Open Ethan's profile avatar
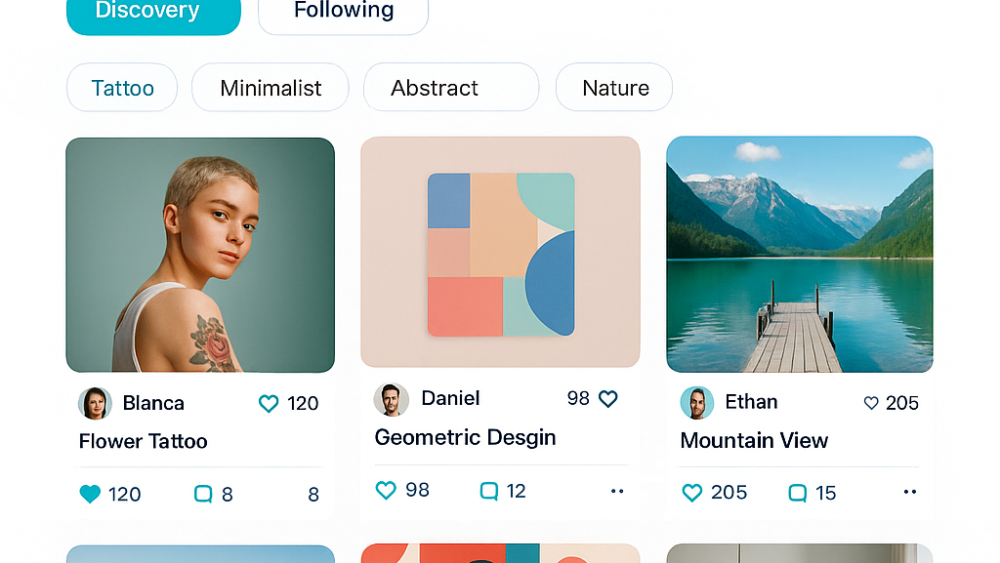This screenshot has width=1000, height=563. pos(697,402)
